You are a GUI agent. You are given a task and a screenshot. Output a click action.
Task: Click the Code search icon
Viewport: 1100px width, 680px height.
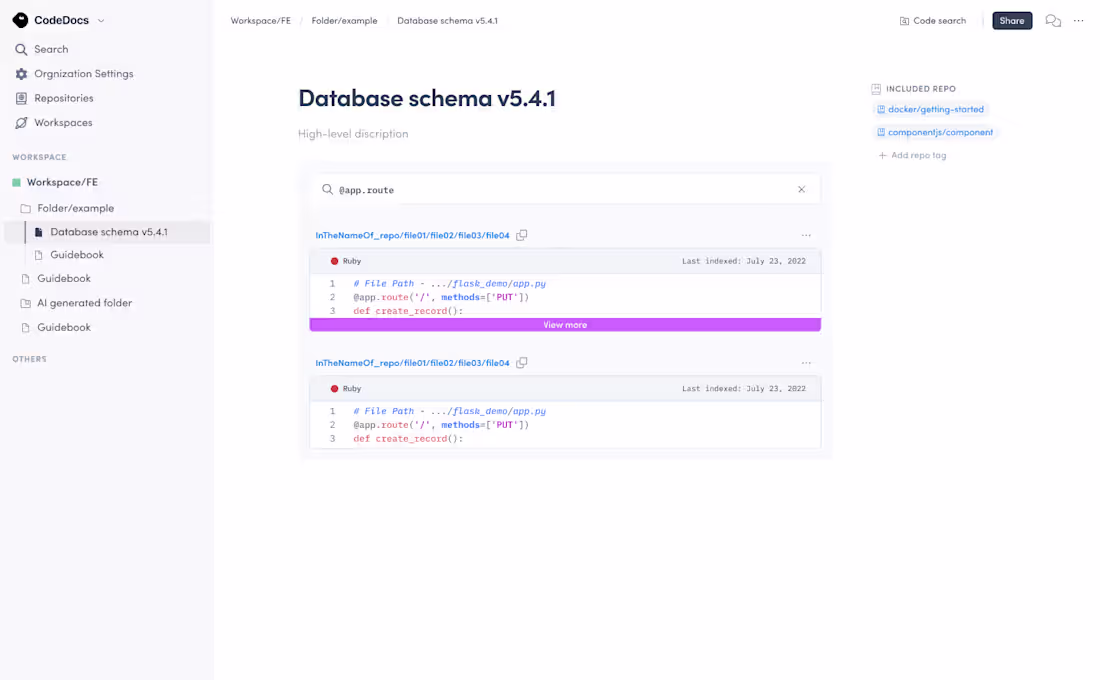tap(904, 20)
